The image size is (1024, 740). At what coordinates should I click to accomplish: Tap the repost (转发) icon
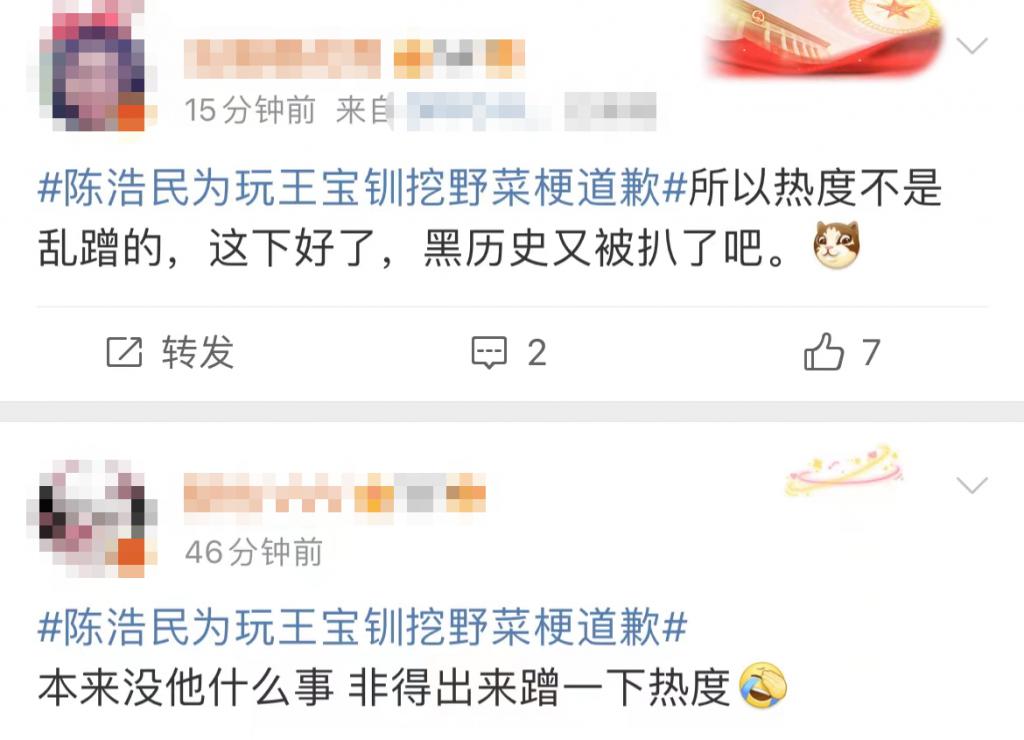(x=124, y=352)
